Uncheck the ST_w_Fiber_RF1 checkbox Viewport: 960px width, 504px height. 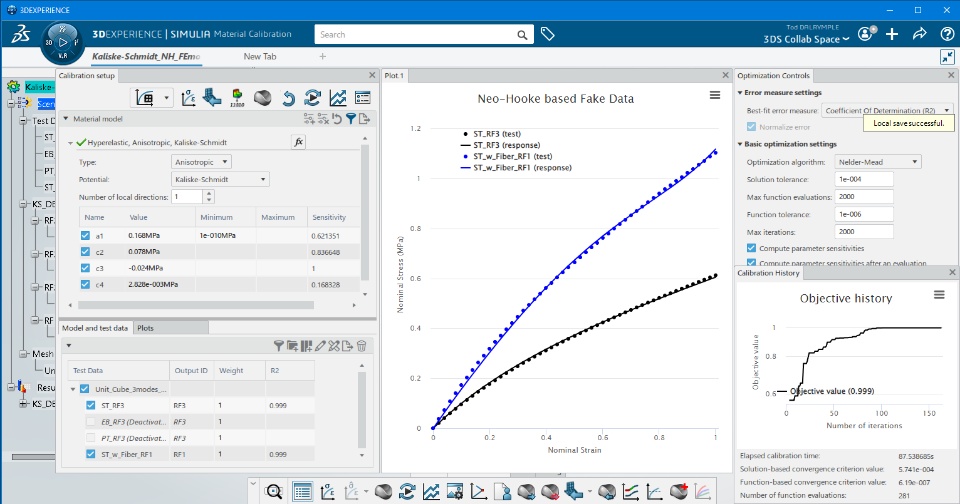[x=91, y=454]
